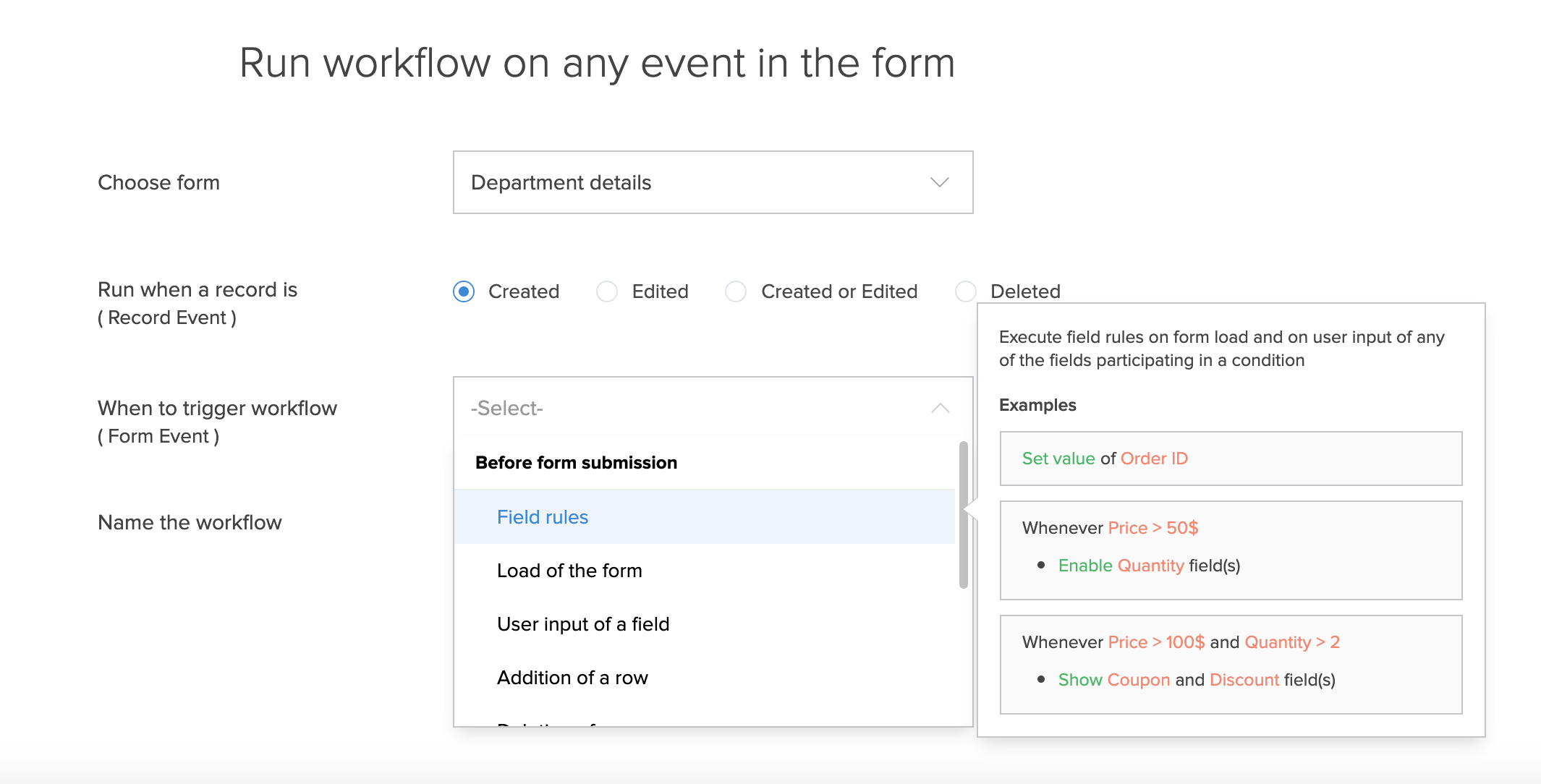Select the Created radio button
The image size is (1541, 784).
464,291
